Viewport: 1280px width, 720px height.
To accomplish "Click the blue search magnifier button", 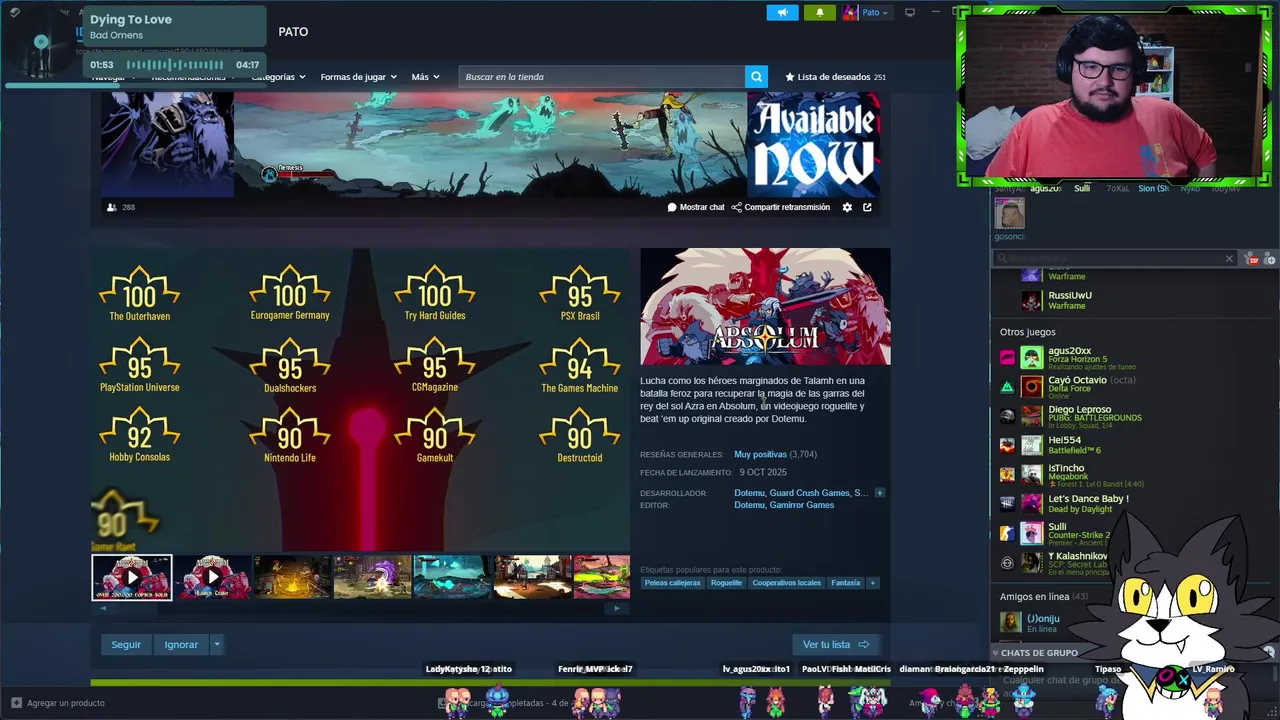I will (x=757, y=77).
